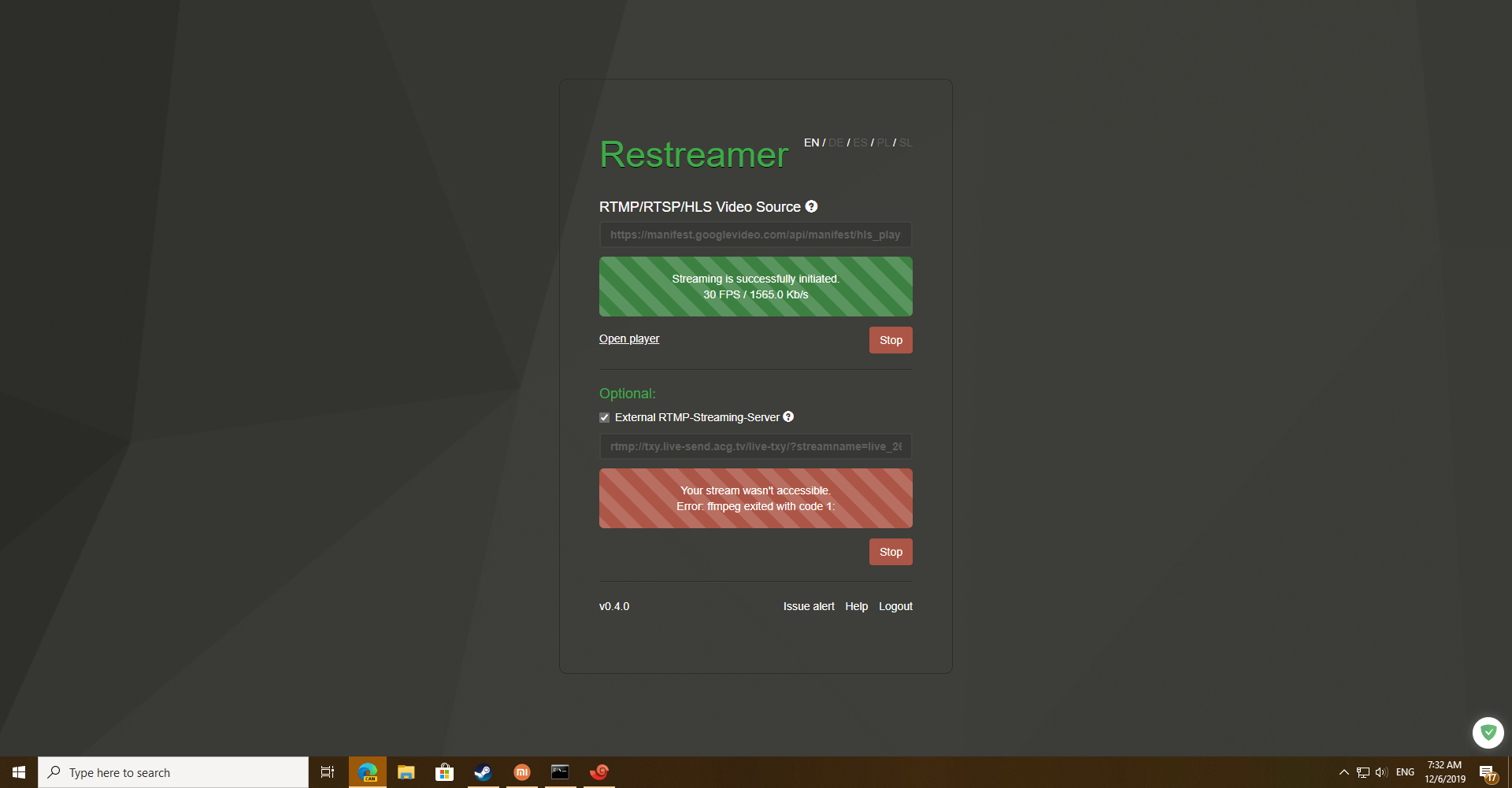The height and width of the screenshot is (788, 1512).
Task: Click the Issue alert link
Action: click(x=809, y=606)
